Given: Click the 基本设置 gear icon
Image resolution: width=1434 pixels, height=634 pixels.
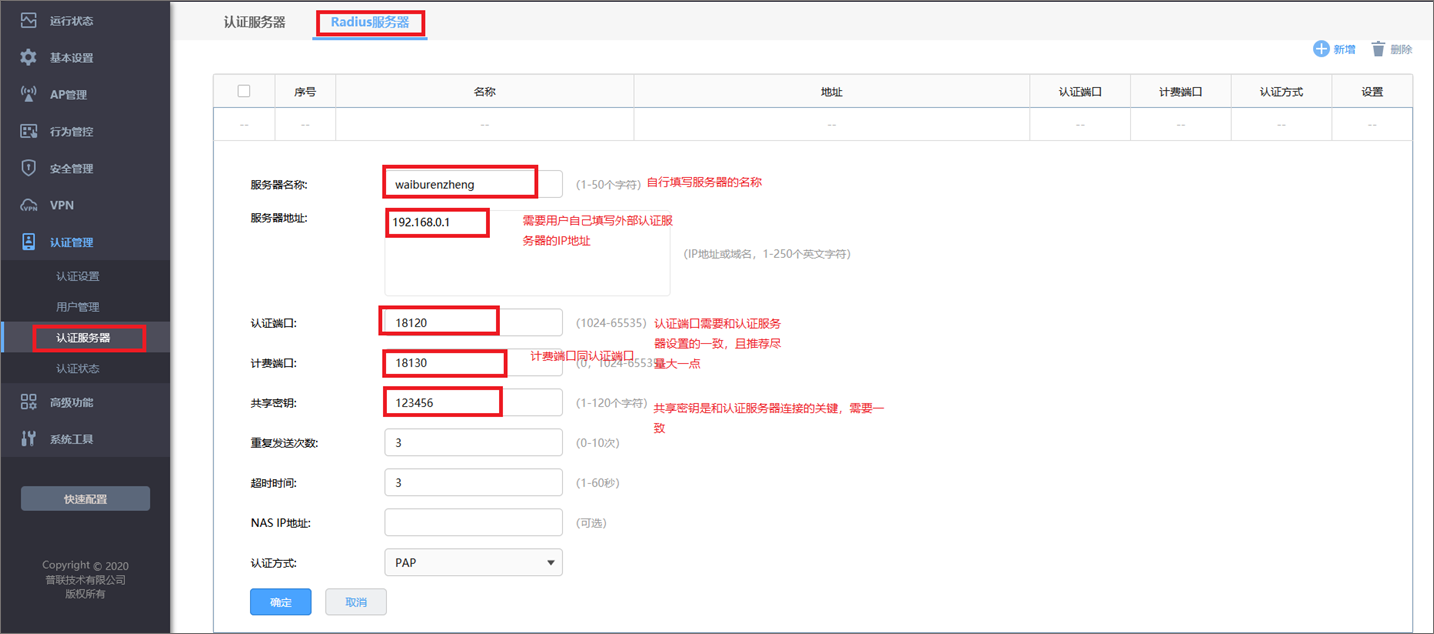Looking at the screenshot, I should (x=29, y=57).
